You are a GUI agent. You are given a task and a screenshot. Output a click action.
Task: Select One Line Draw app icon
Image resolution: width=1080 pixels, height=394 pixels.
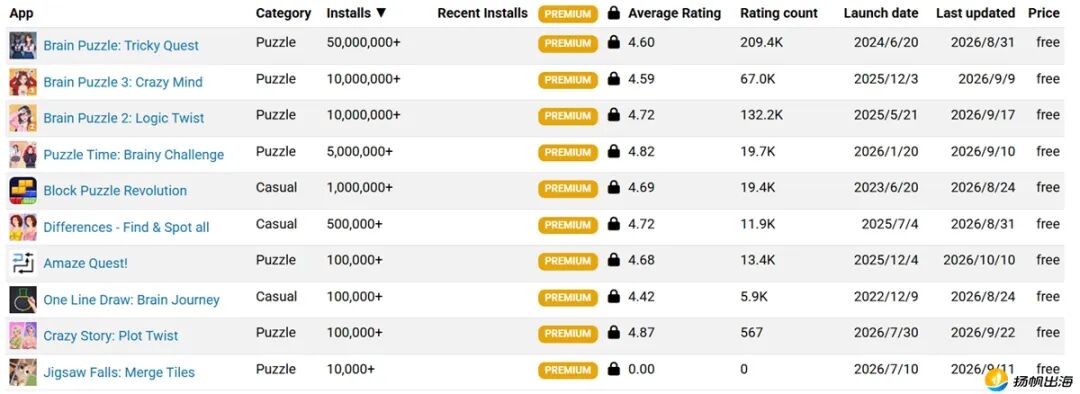pyautogui.click(x=23, y=300)
